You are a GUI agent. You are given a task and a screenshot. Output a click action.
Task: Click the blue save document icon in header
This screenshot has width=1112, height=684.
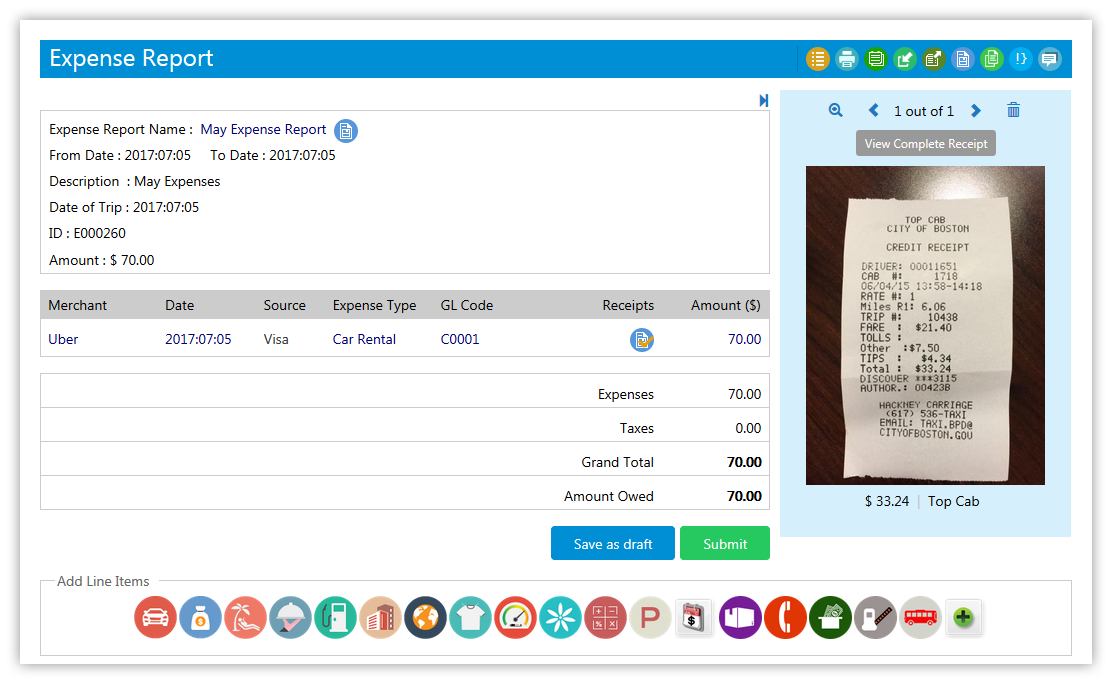pyautogui.click(x=962, y=59)
